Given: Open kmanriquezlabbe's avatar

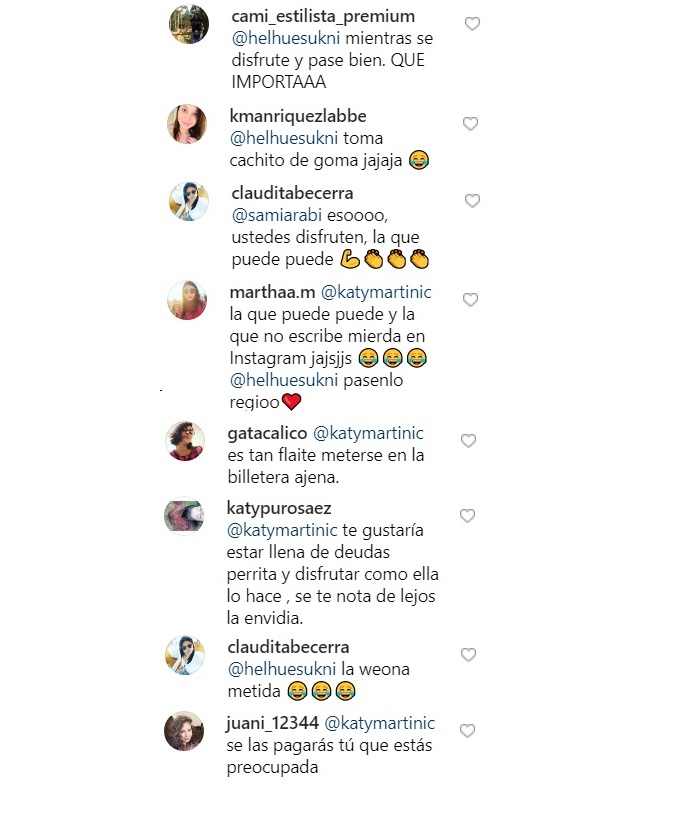Looking at the screenshot, I should click(187, 124).
